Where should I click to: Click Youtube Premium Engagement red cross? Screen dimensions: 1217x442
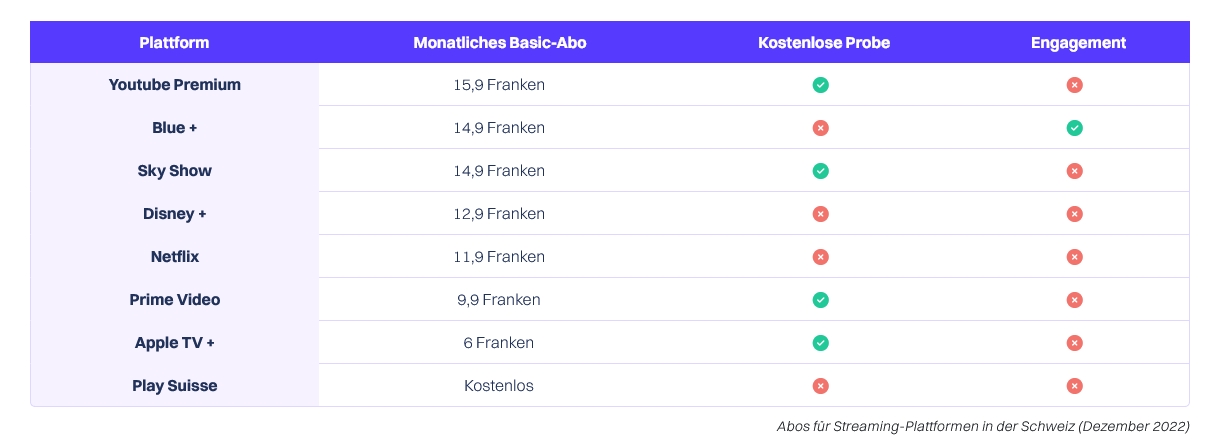(1074, 85)
